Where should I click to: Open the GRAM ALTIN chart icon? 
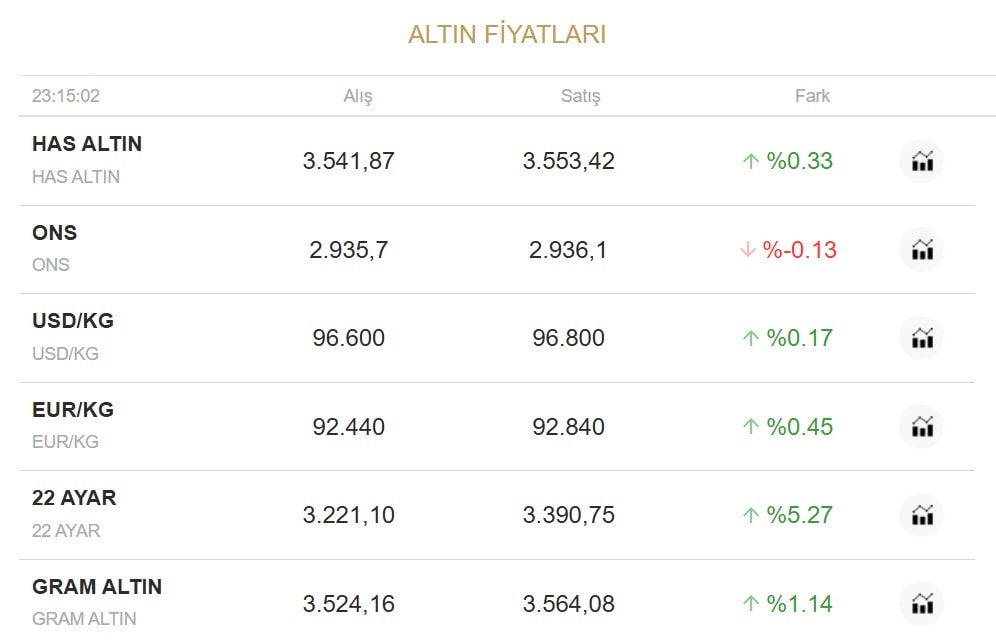[921, 604]
